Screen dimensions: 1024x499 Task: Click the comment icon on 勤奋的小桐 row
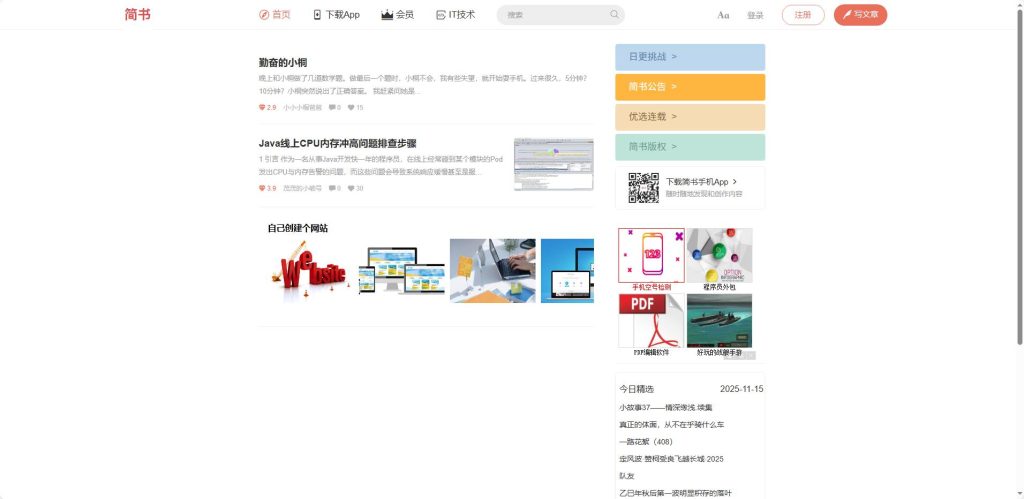coord(332,108)
